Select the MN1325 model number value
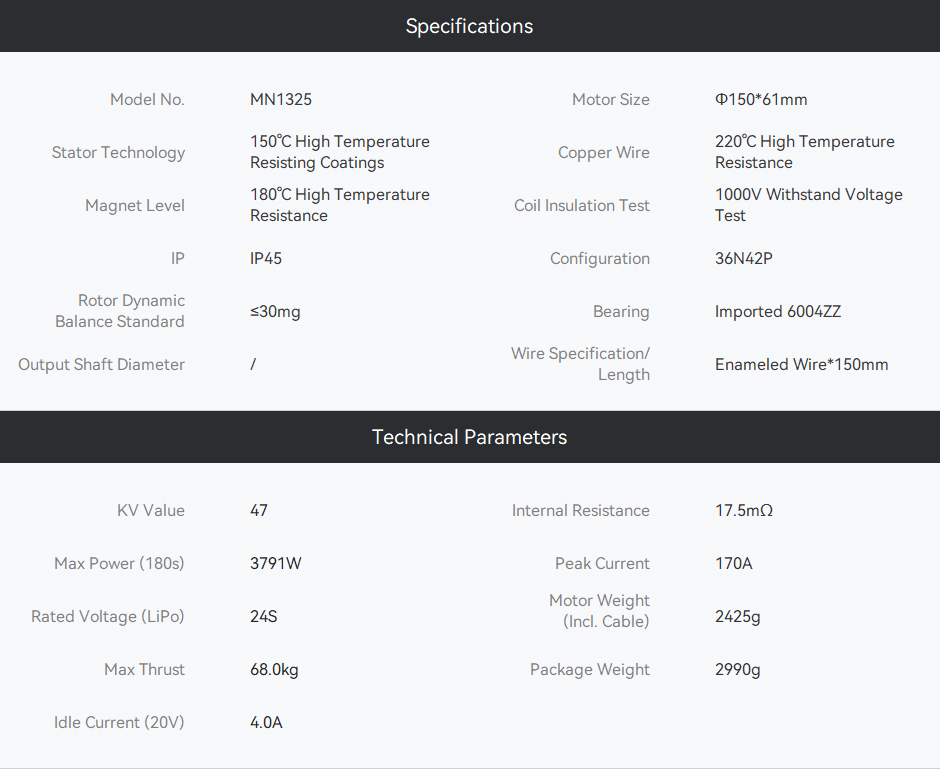 coord(281,99)
